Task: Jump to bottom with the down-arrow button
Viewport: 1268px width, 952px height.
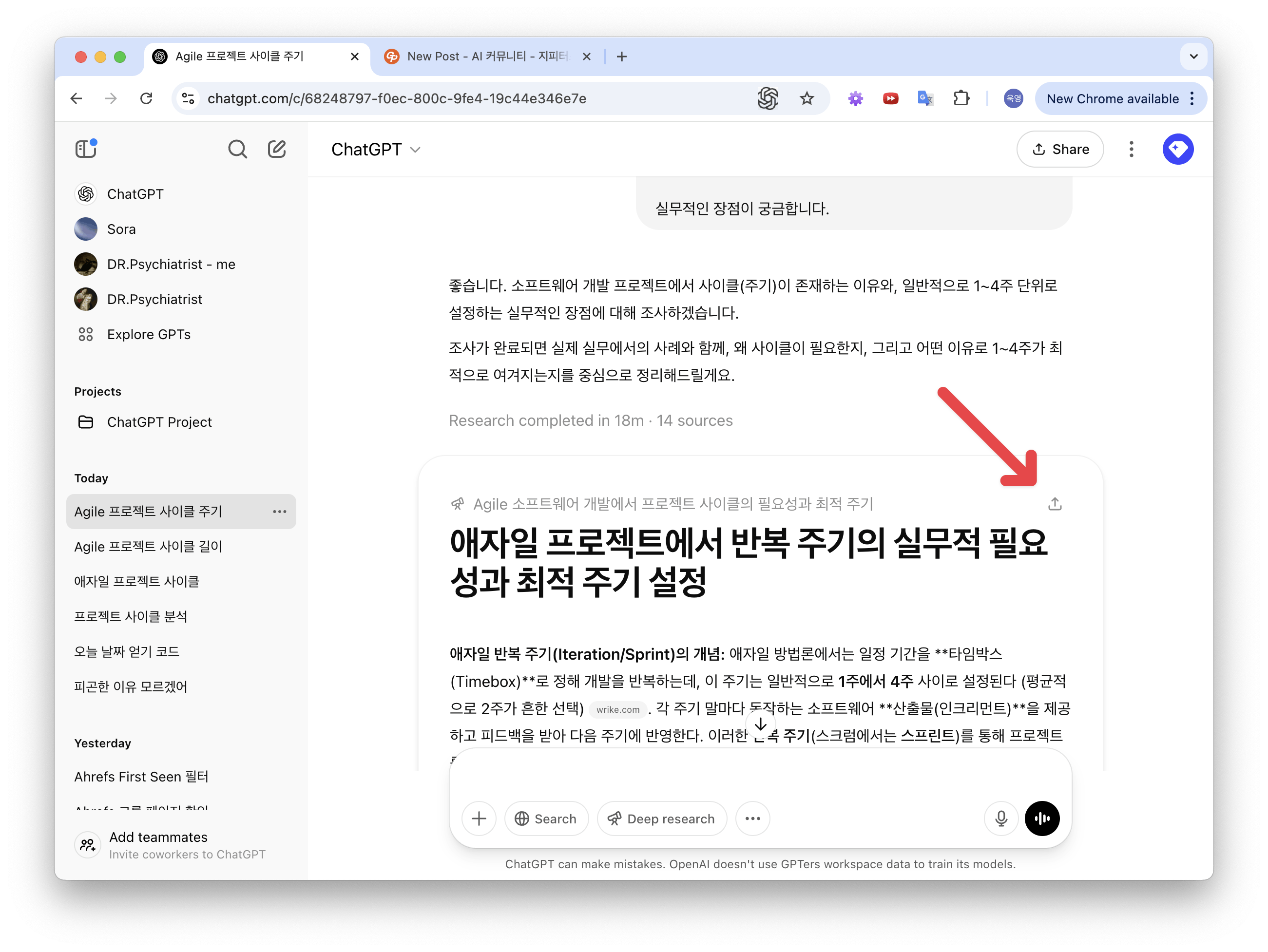Action: (761, 725)
